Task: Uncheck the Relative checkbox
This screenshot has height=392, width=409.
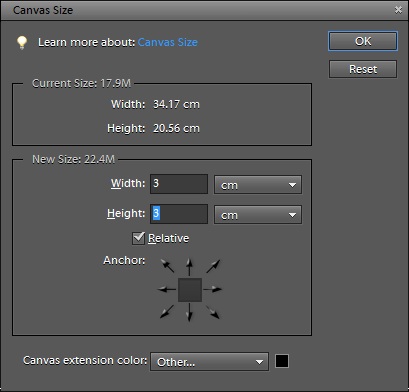Action: (138, 238)
